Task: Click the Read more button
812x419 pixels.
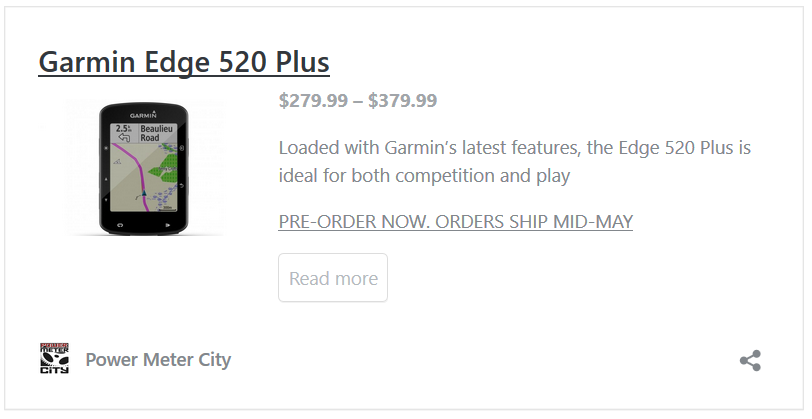Action: click(x=333, y=278)
